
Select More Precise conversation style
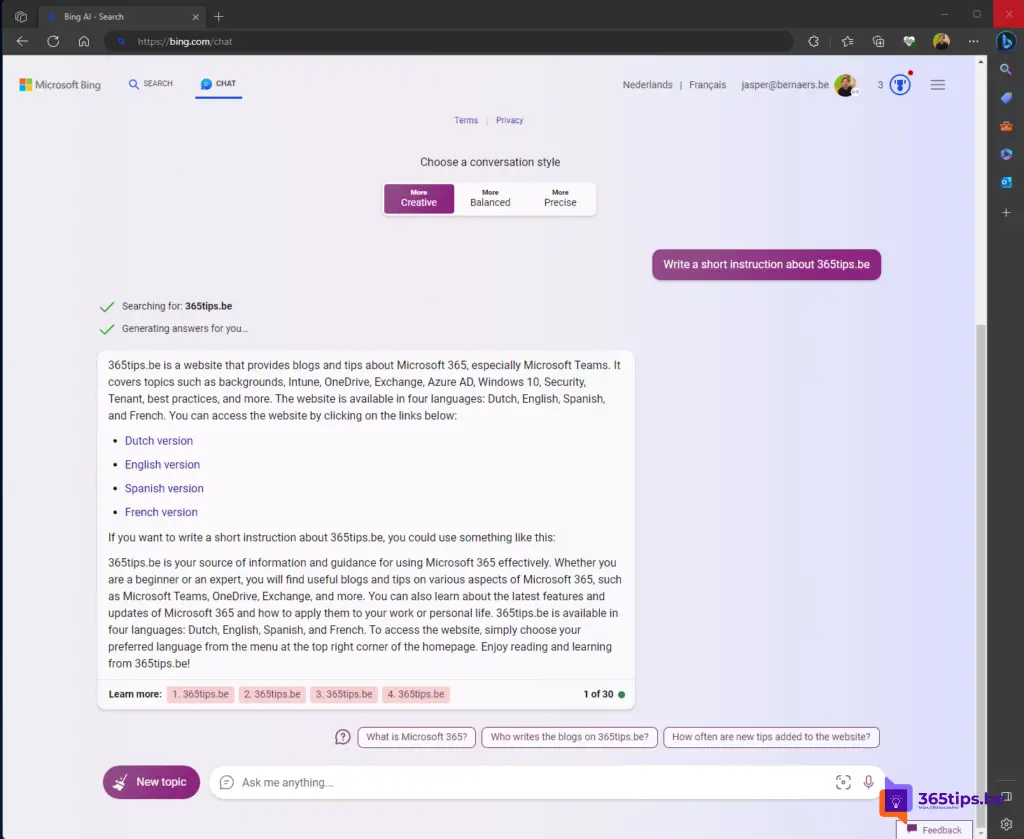(560, 198)
